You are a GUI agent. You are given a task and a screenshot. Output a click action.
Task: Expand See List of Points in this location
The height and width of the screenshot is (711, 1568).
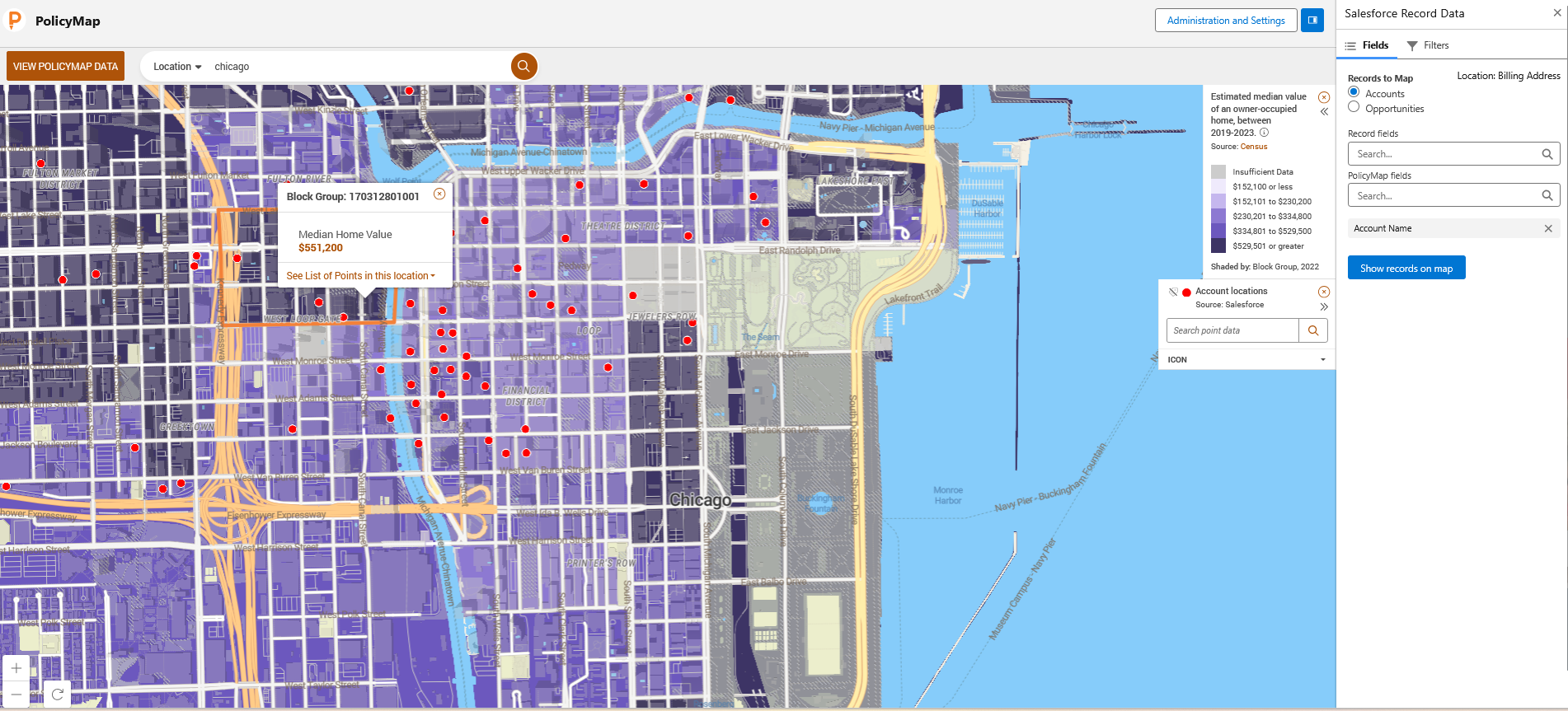(360, 276)
